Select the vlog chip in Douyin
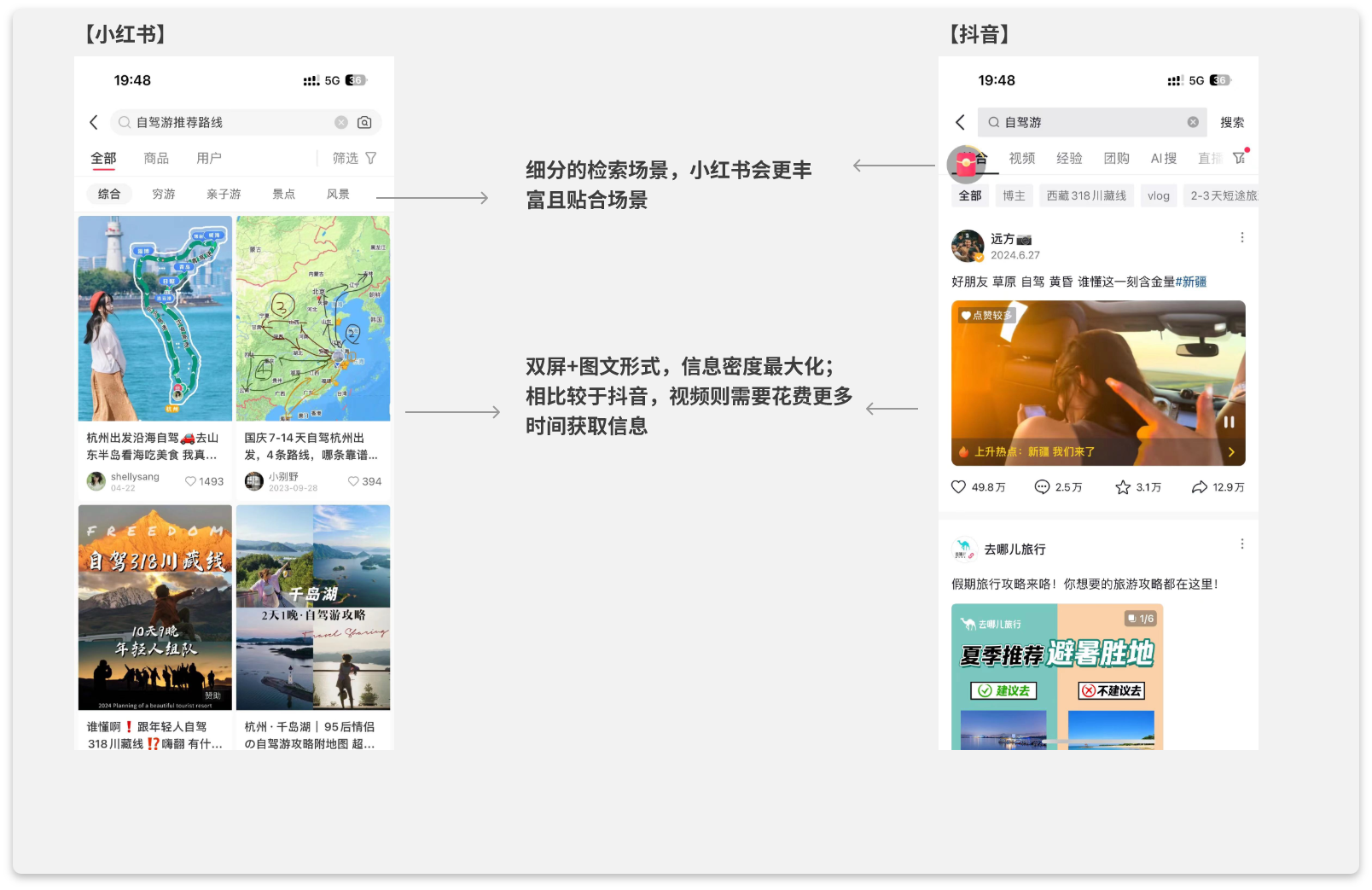 coord(1159,195)
